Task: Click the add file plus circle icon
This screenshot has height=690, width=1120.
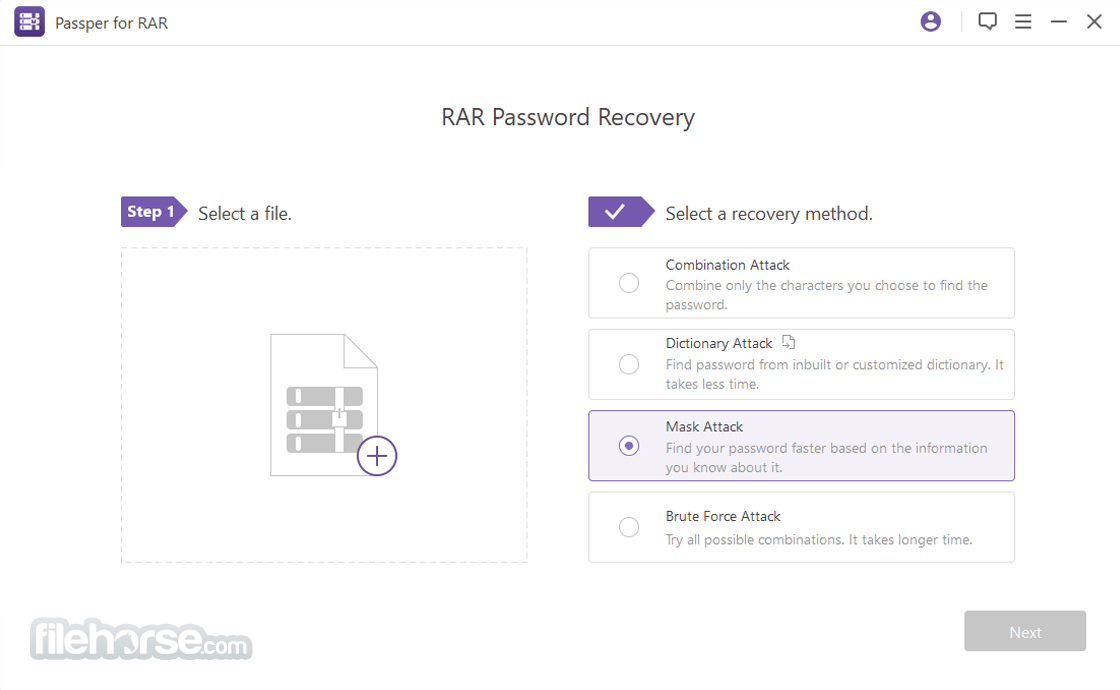Action: tap(376, 456)
